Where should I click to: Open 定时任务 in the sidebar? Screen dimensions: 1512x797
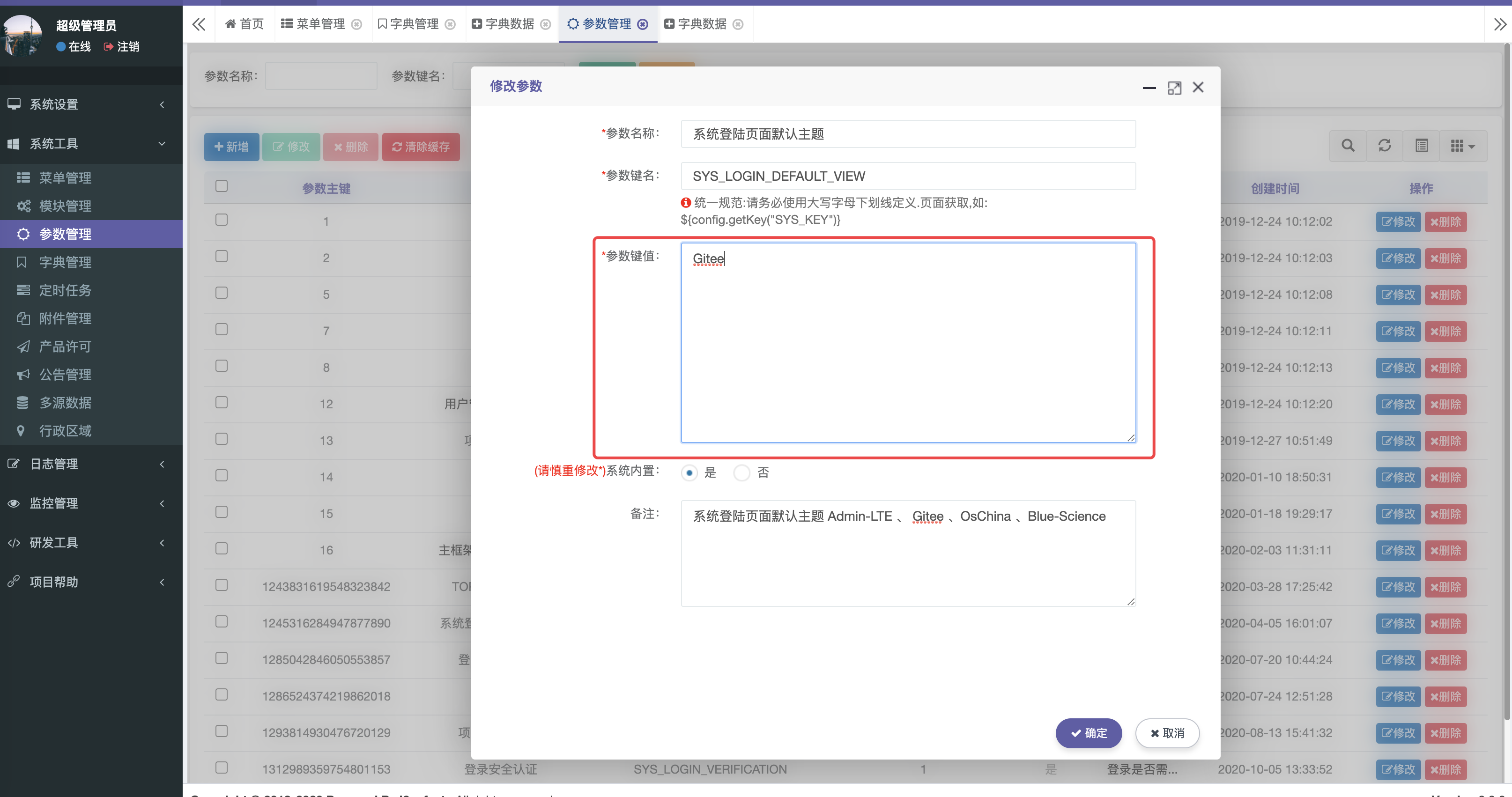pyautogui.click(x=65, y=290)
